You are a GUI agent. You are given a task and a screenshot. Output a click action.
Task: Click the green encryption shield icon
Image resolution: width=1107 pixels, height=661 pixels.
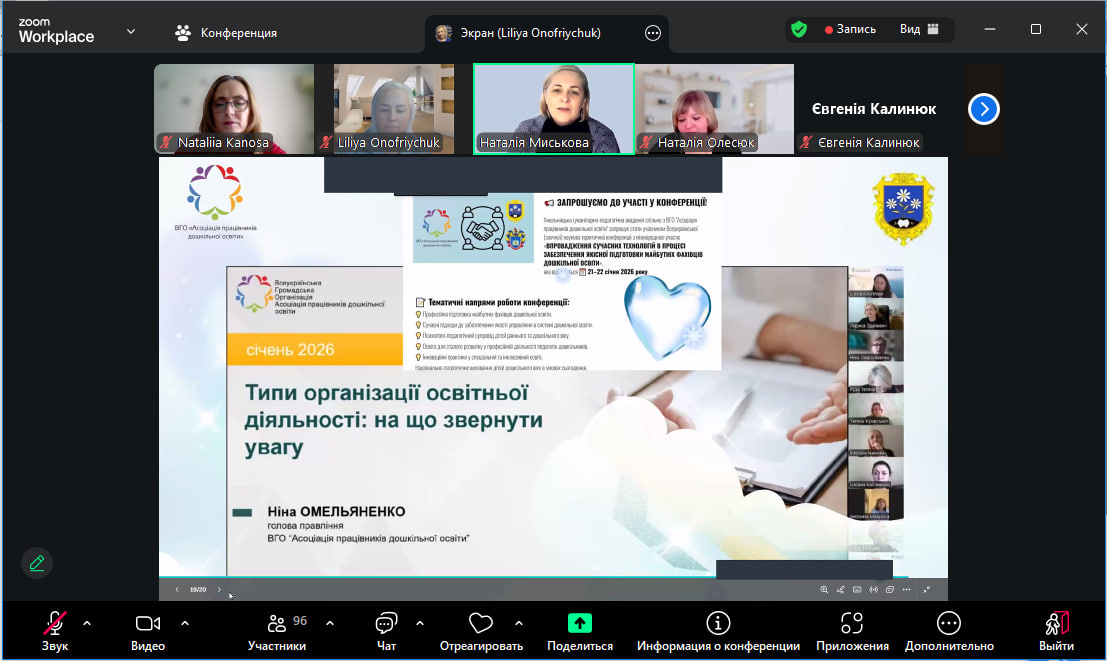click(798, 30)
